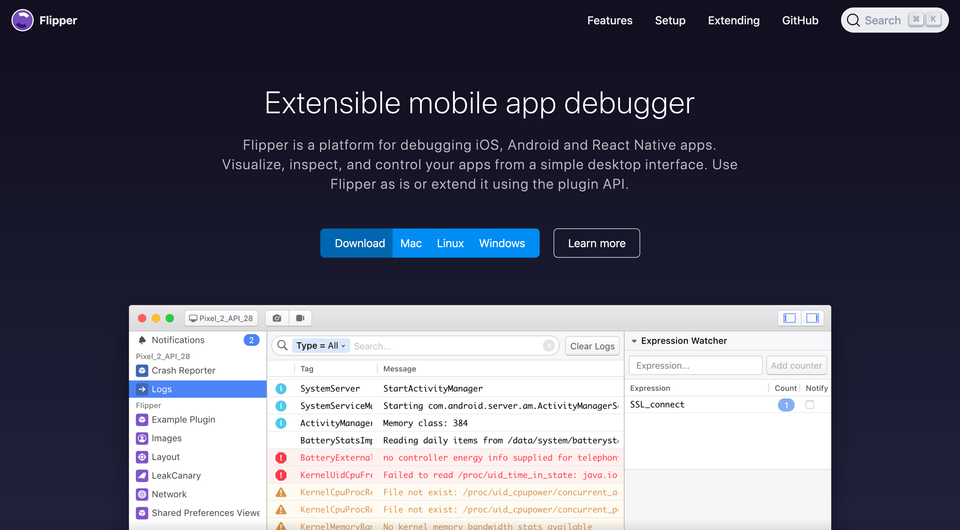The width and height of the screenshot is (960, 530).
Task: Click the Search box
Action: point(894,20)
